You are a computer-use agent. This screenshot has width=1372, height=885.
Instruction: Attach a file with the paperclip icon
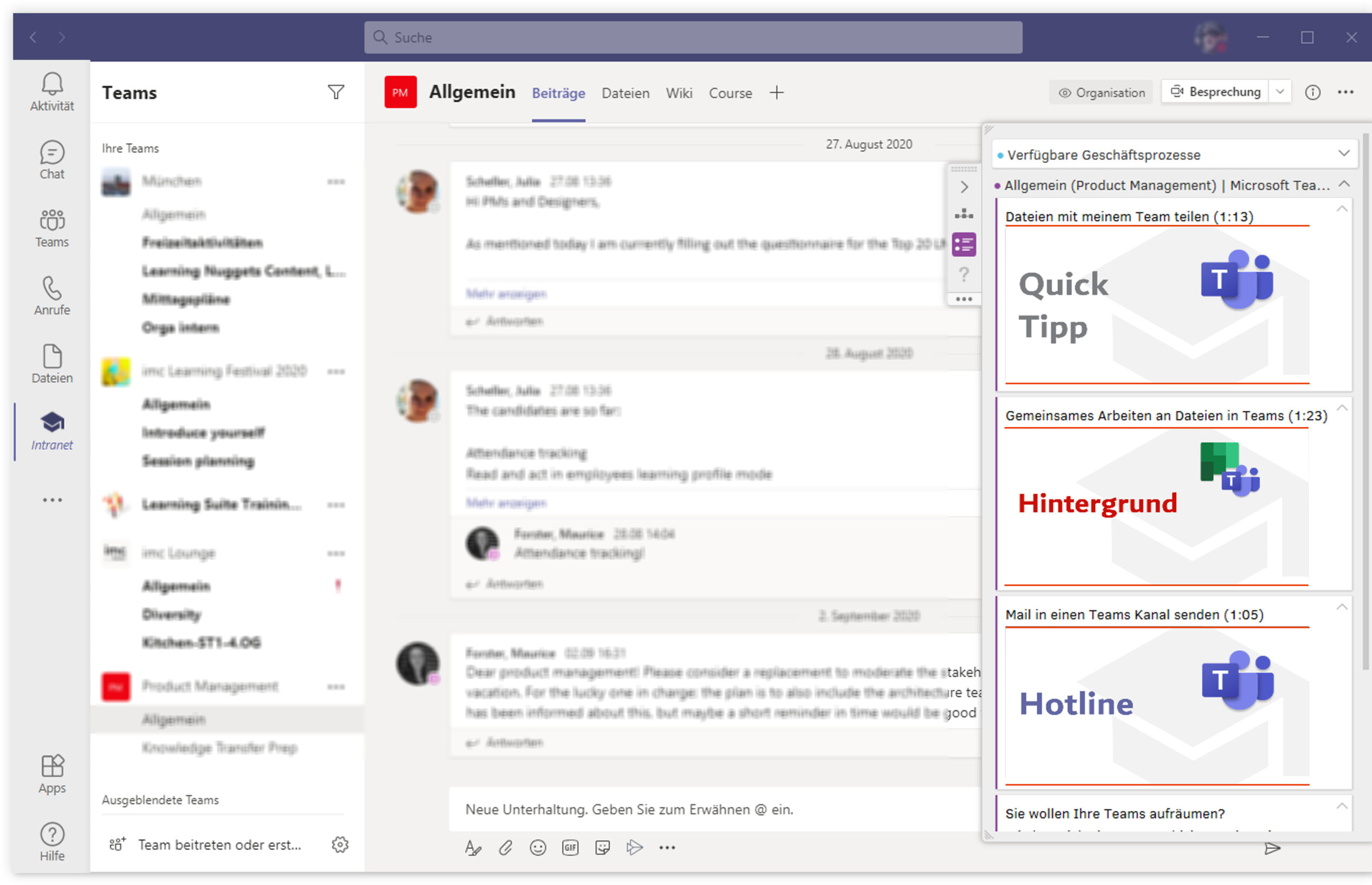pos(505,847)
